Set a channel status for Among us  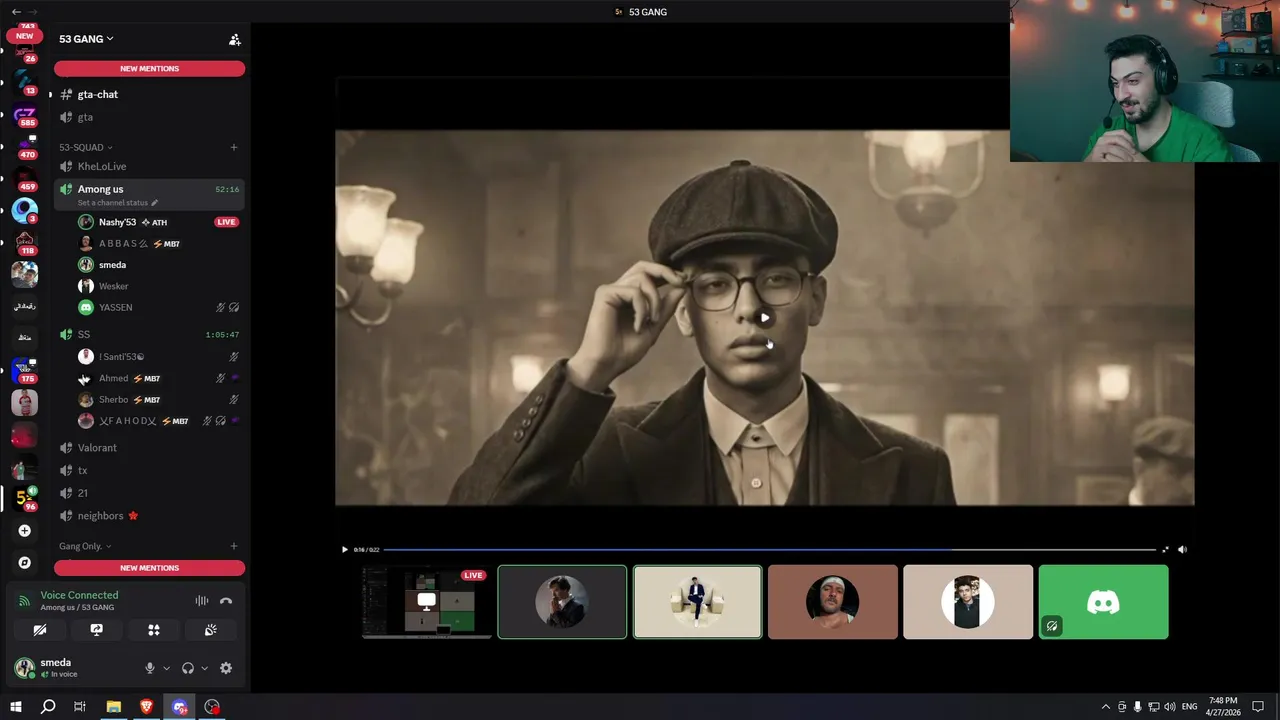click(x=118, y=202)
